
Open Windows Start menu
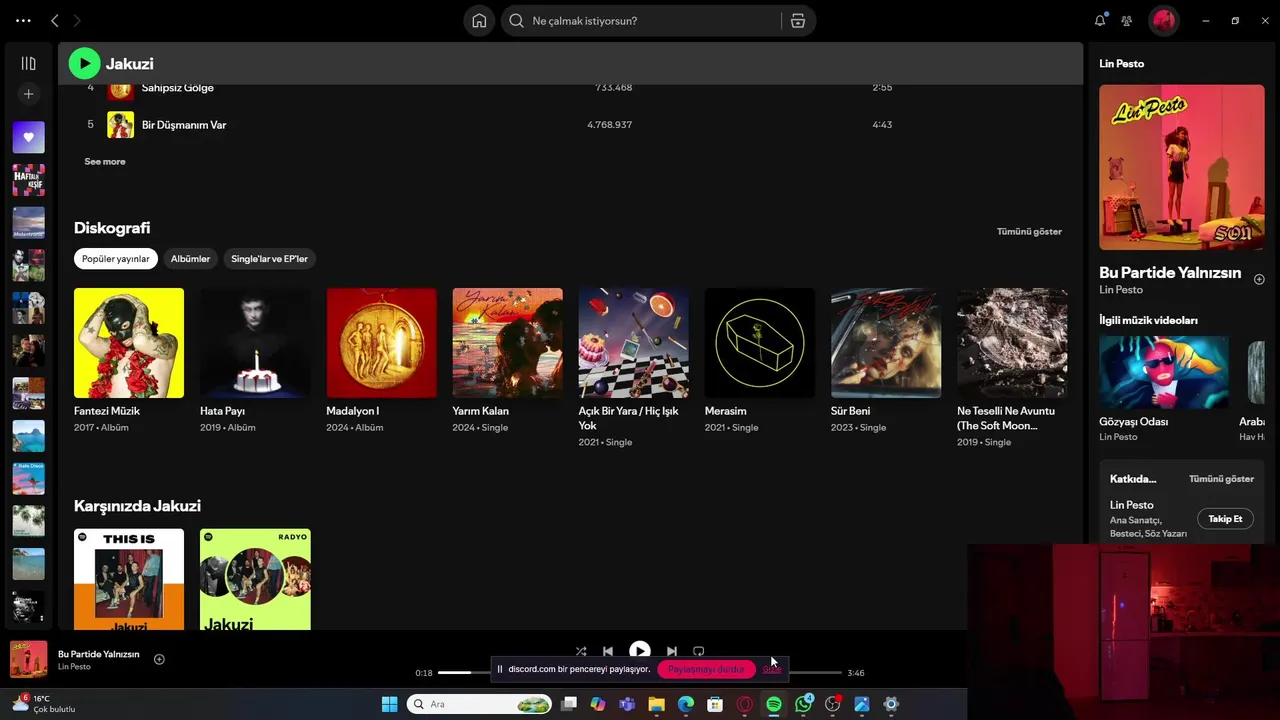389,704
